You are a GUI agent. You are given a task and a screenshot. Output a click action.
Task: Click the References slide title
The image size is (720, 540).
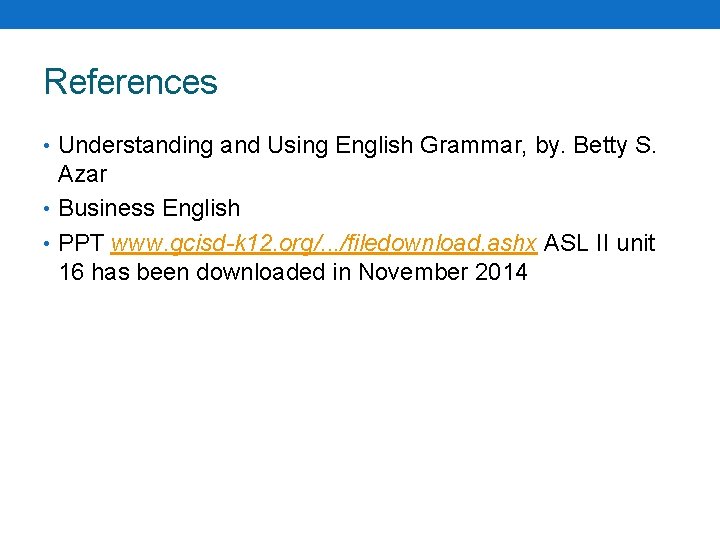(131, 82)
